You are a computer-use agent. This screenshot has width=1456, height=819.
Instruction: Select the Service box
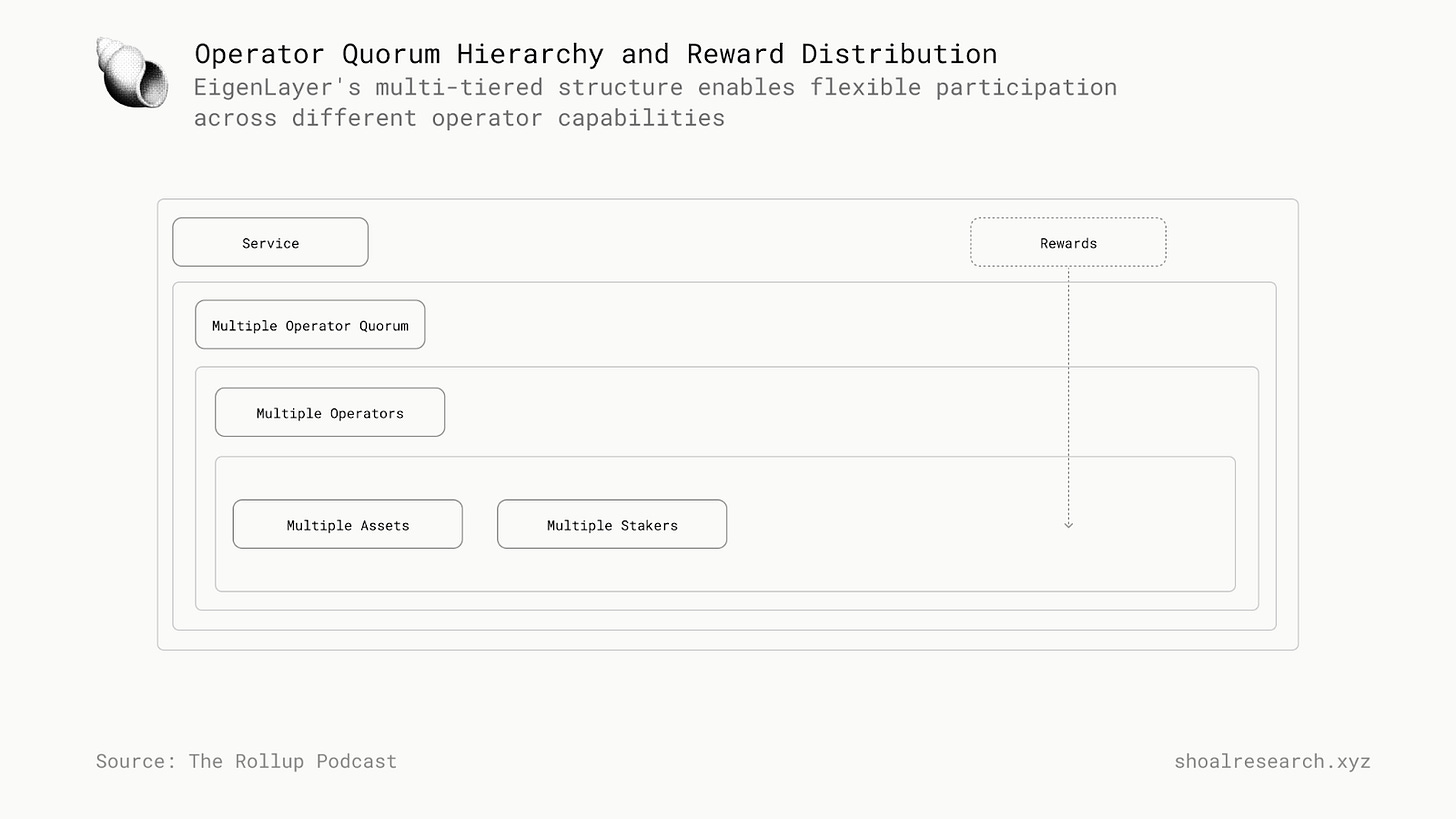click(270, 242)
